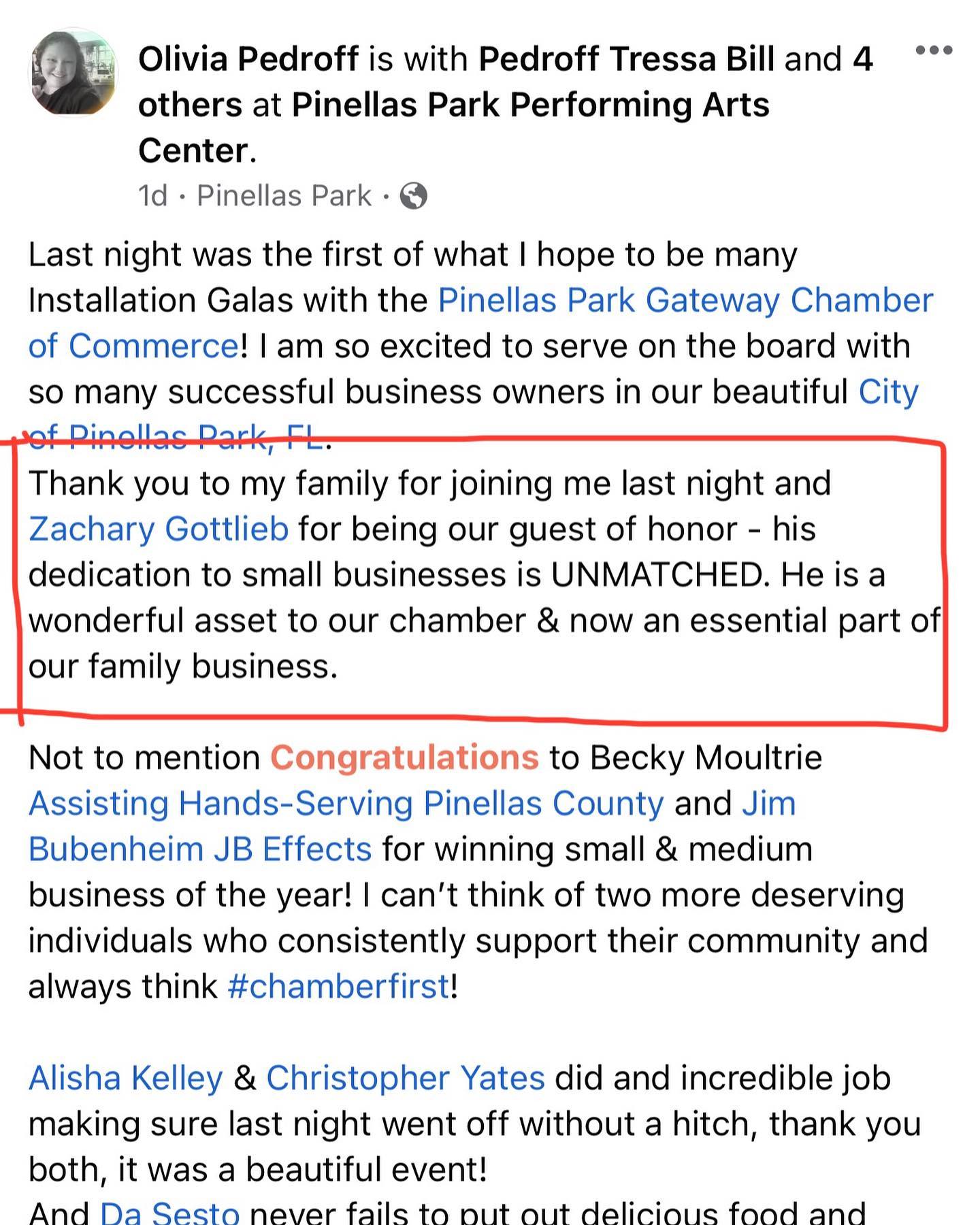Image resolution: width=980 pixels, height=1225 pixels.
Task: Open the City of Pinellas Park link
Action: pyautogui.click(x=888, y=392)
